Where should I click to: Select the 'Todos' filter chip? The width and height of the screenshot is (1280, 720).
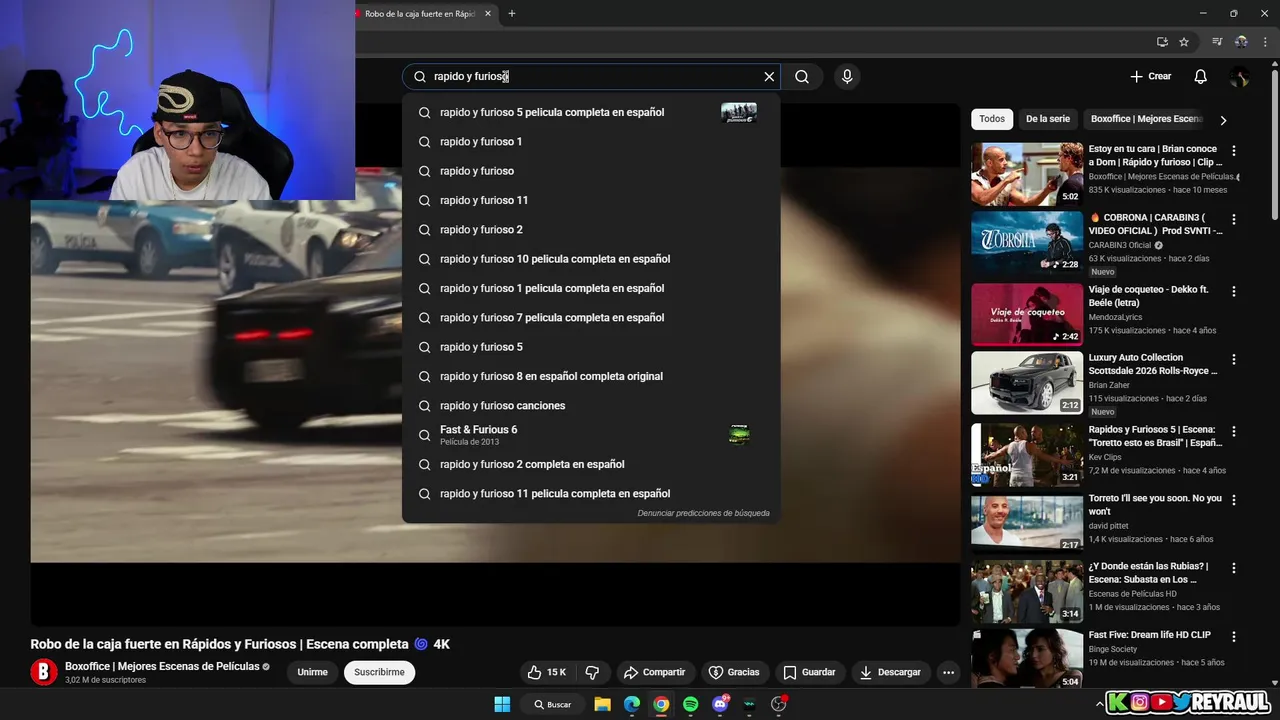[x=992, y=119]
